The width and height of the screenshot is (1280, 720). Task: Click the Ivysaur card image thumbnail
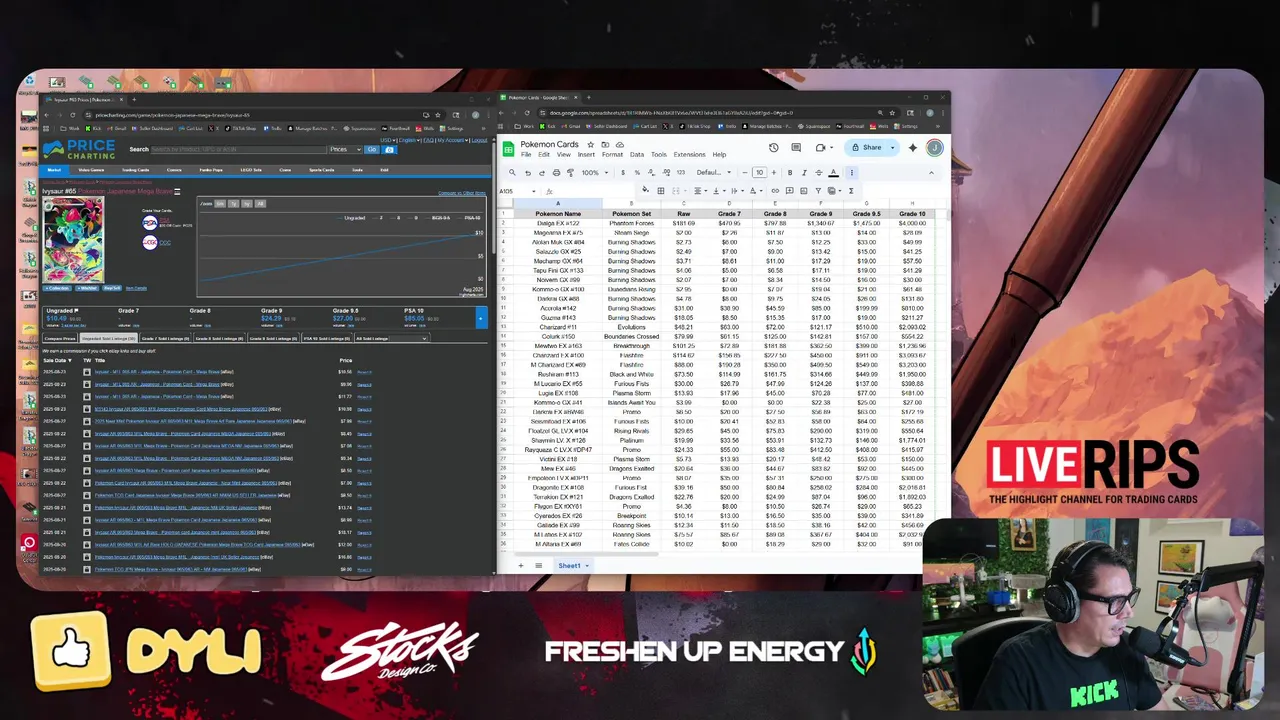coord(73,240)
